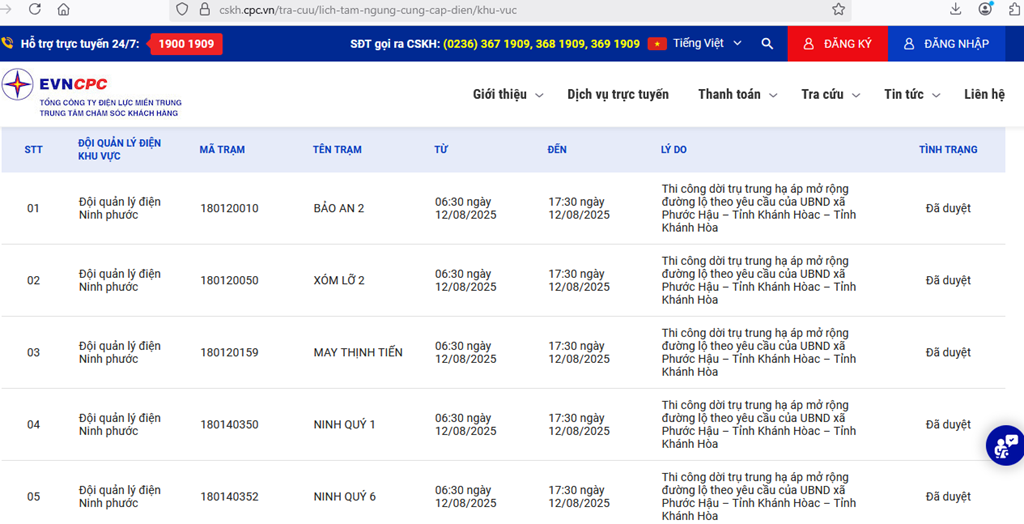
Task: Expand the Tin tức menu
Action: [x=912, y=95]
